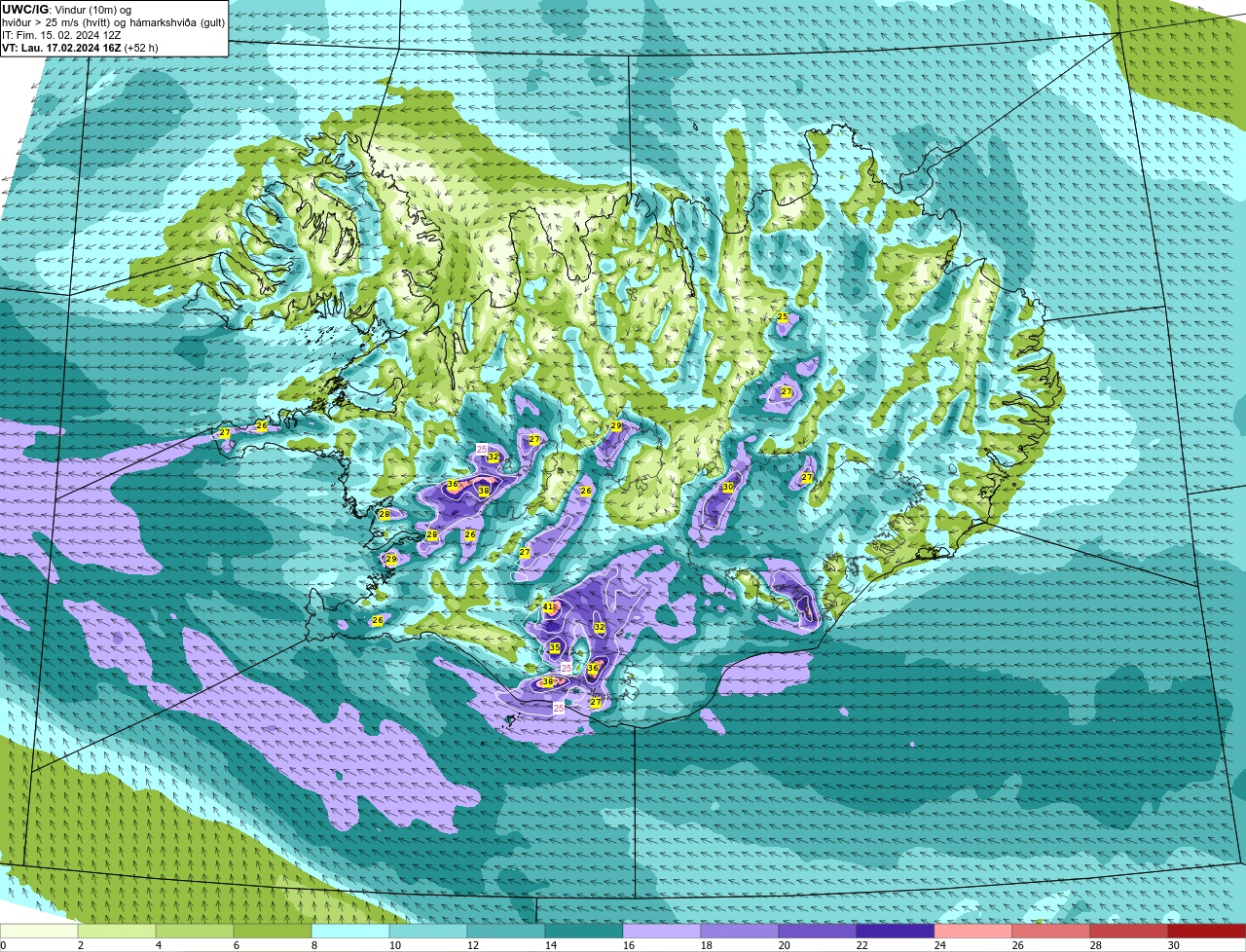The image size is (1246, 952).
Task: Click the legend scale label 24
Action: tap(939, 945)
